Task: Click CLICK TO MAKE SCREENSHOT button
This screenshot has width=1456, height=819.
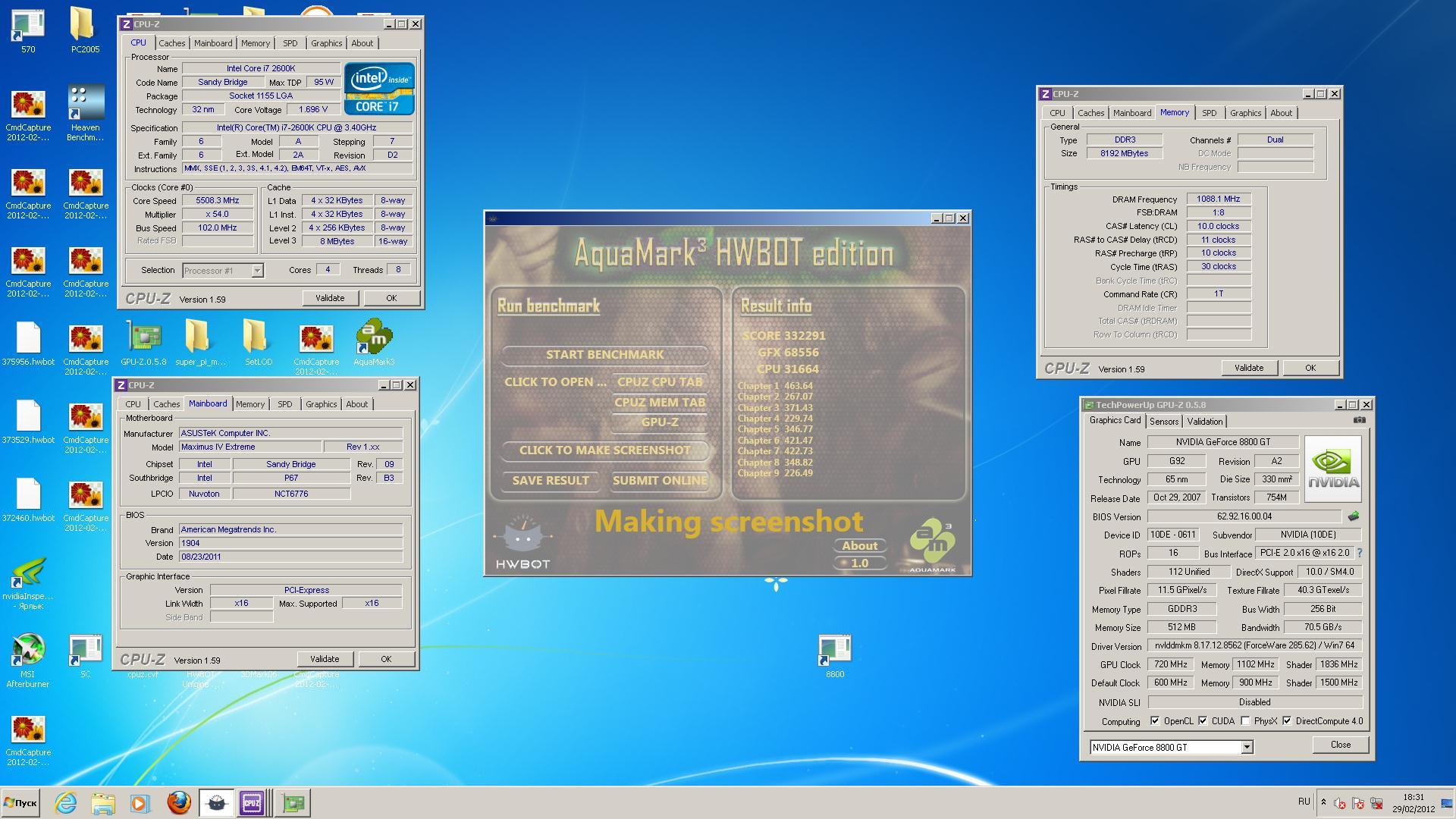Action: pos(604,450)
